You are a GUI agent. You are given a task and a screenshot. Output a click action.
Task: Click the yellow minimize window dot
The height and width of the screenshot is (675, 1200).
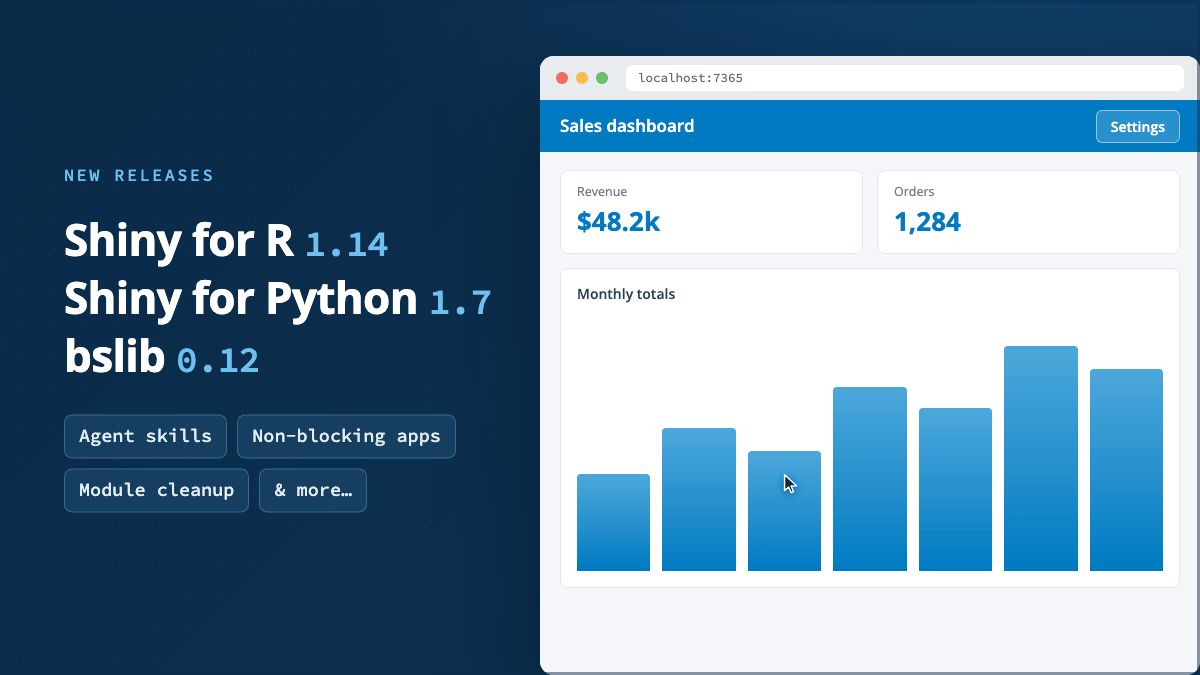click(582, 78)
